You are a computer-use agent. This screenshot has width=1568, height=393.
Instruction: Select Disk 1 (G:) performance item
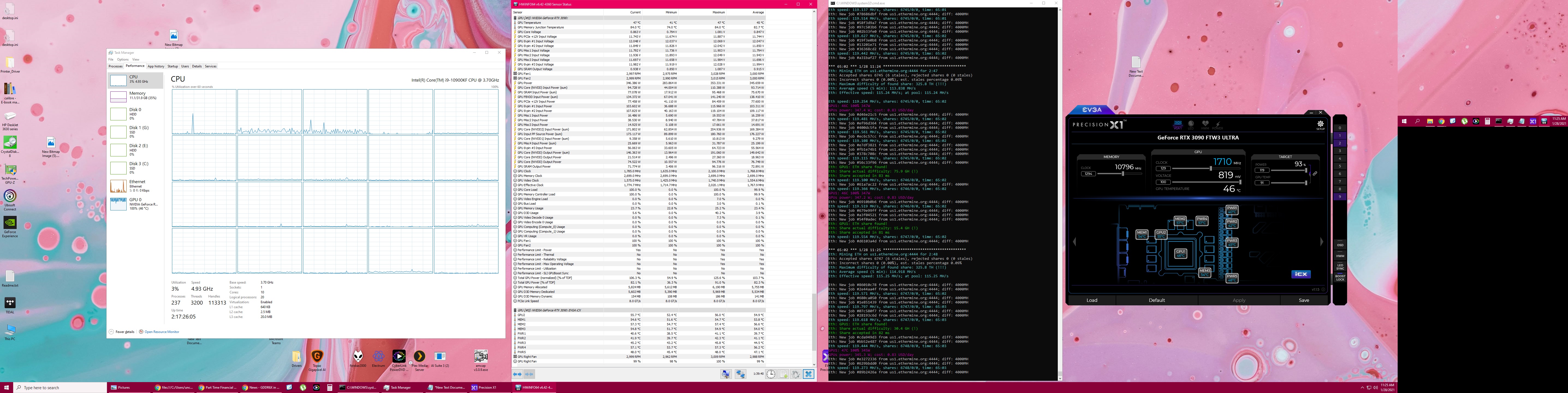(136, 132)
